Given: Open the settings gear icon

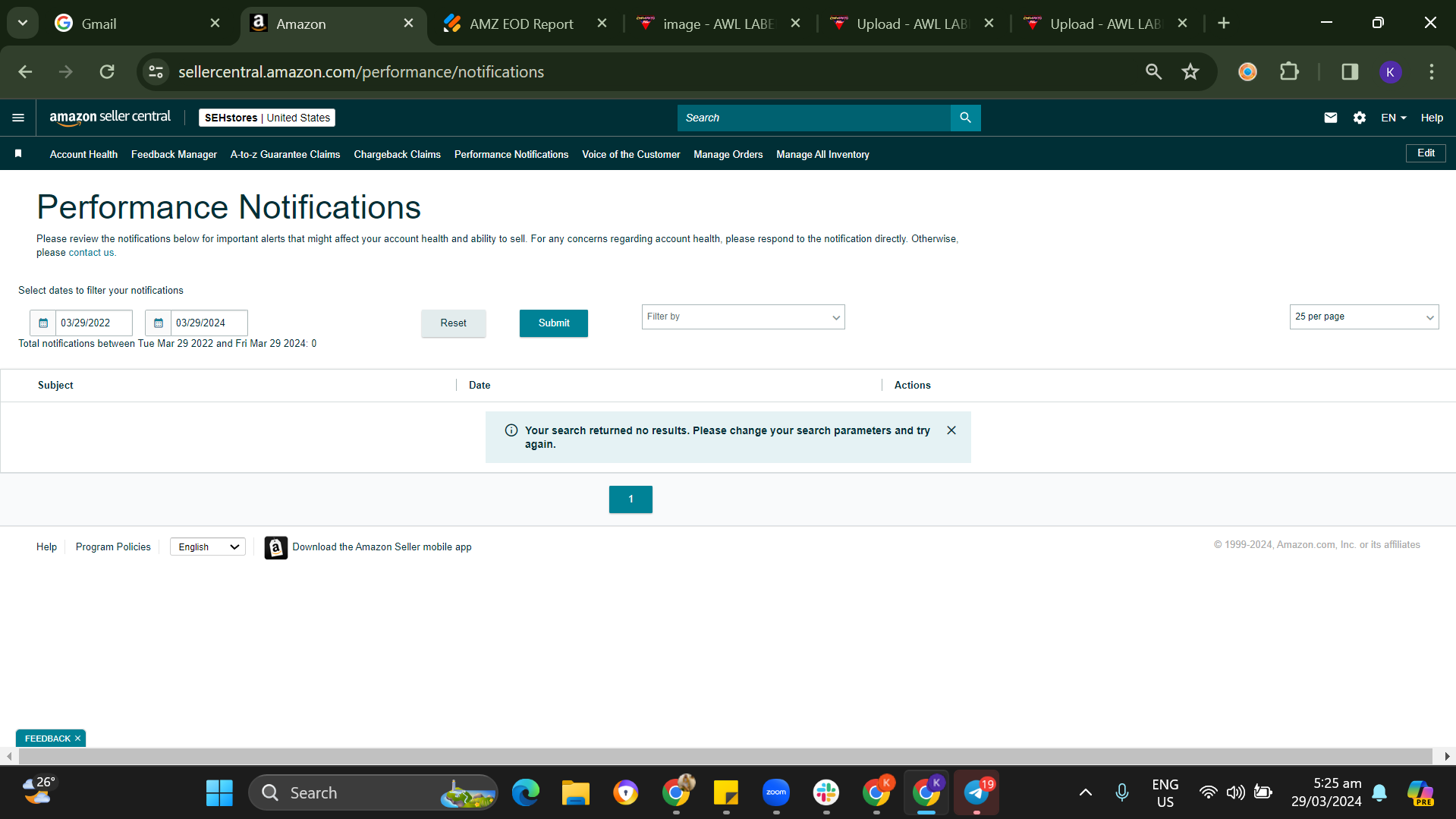Looking at the screenshot, I should click(1359, 118).
